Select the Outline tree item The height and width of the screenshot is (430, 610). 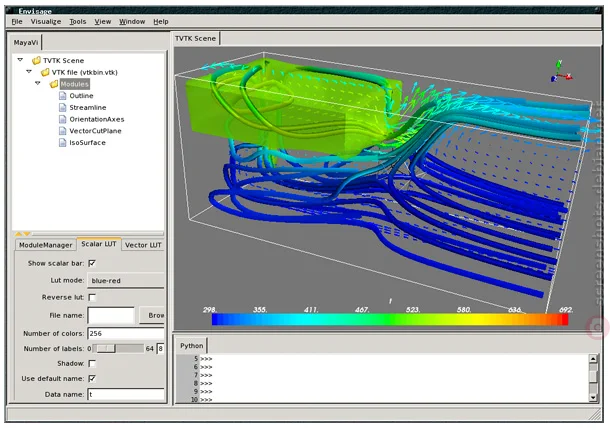click(x=81, y=96)
